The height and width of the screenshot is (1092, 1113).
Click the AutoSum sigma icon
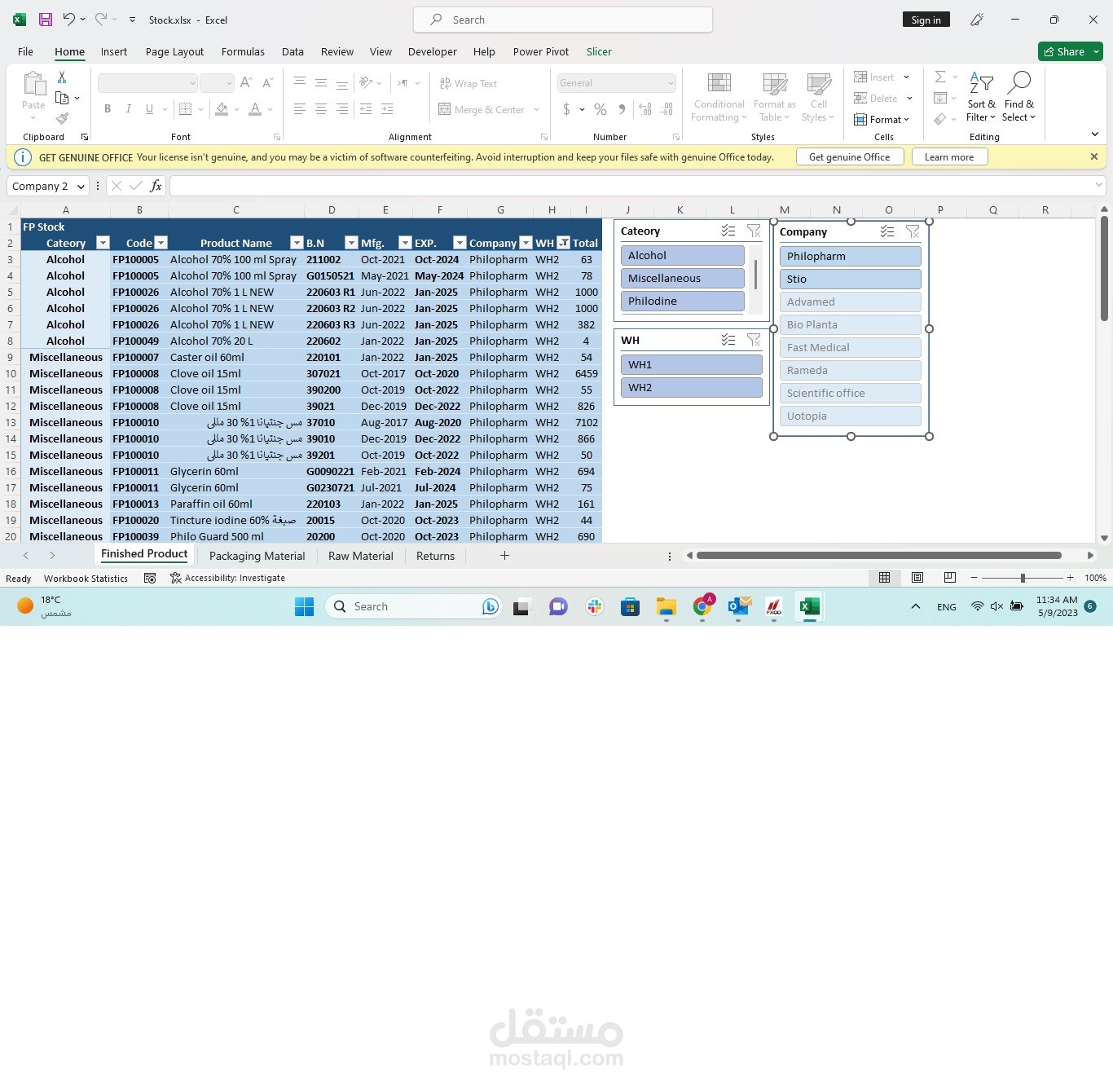point(940,77)
